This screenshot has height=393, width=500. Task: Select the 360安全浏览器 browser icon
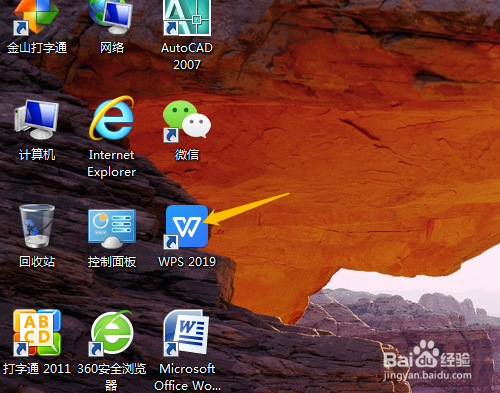point(112,333)
